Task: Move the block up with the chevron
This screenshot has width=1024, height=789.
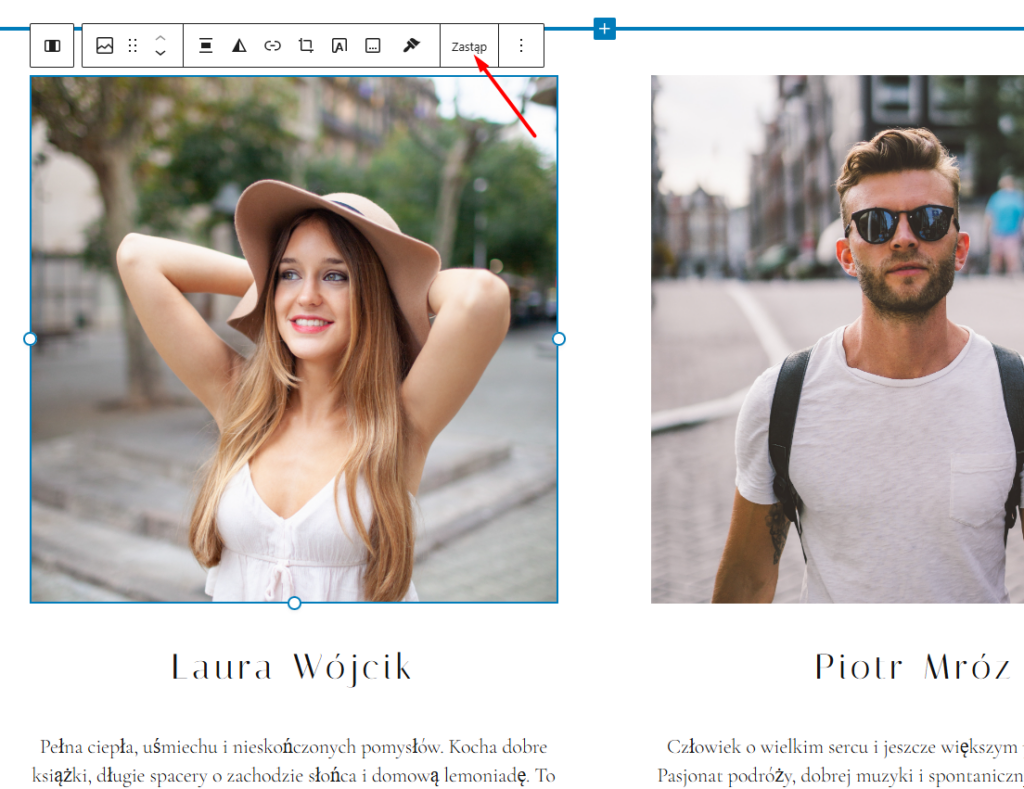Action: click(160, 38)
